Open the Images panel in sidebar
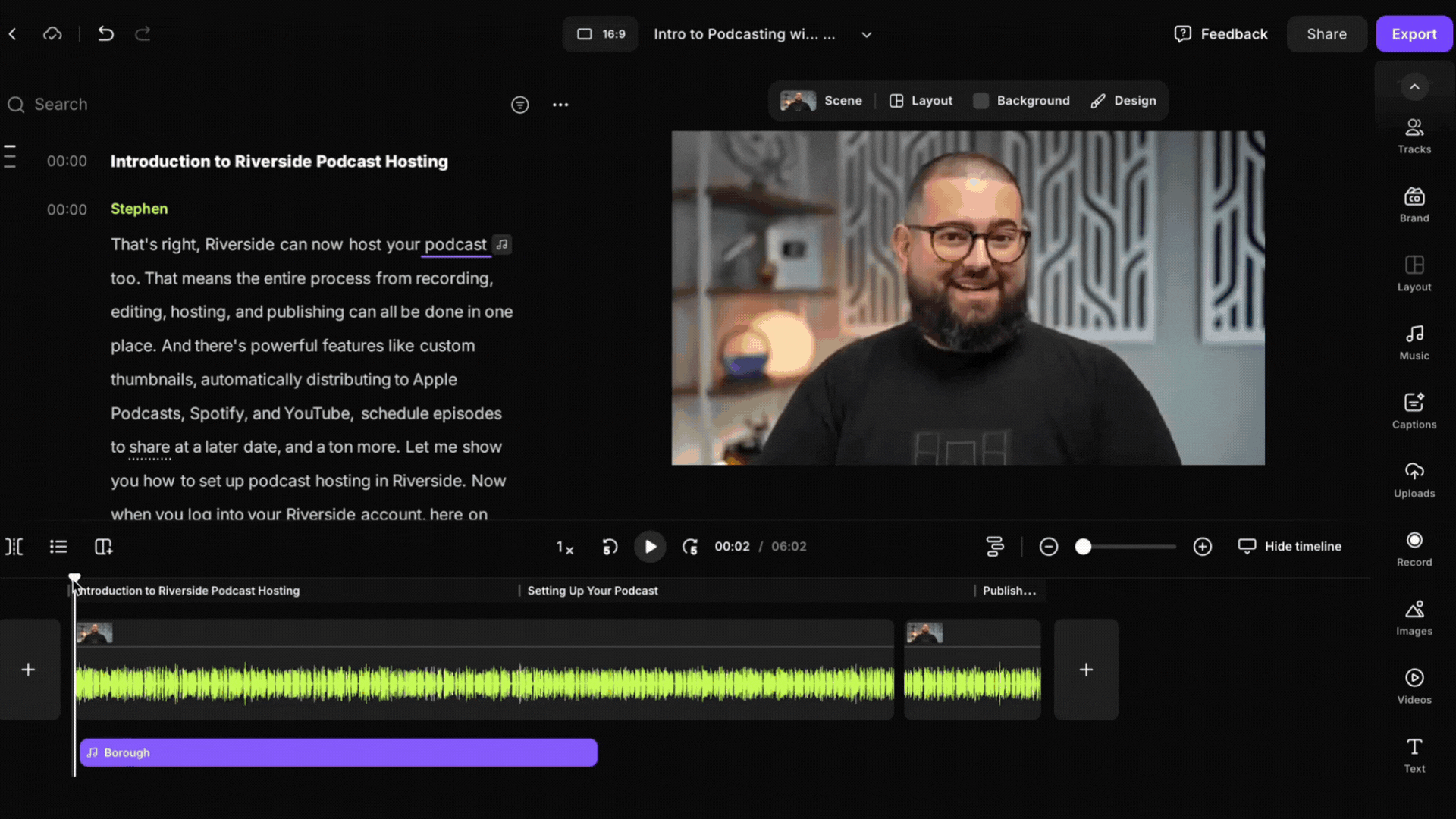The image size is (1456, 819). [x=1414, y=618]
